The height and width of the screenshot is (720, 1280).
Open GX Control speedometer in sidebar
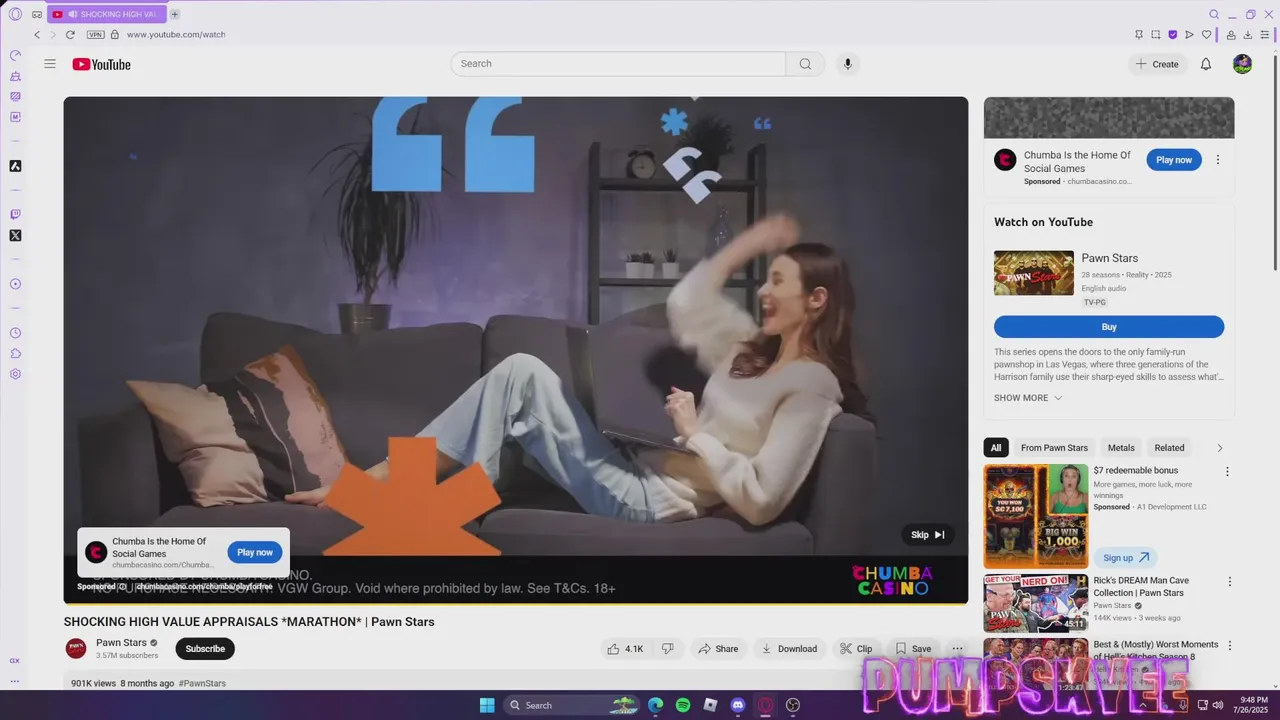15,55
